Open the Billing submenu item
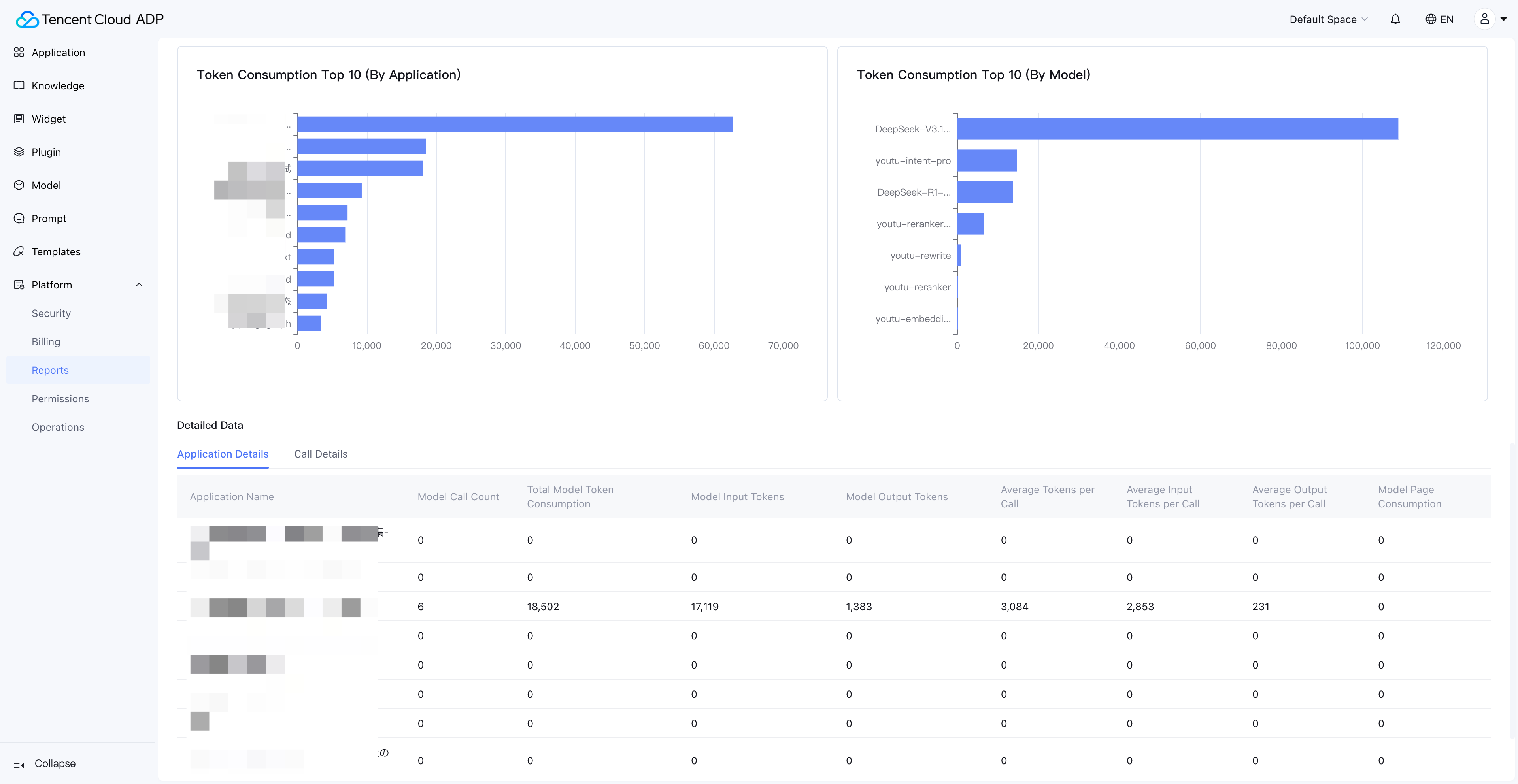The height and width of the screenshot is (784, 1518). click(46, 342)
